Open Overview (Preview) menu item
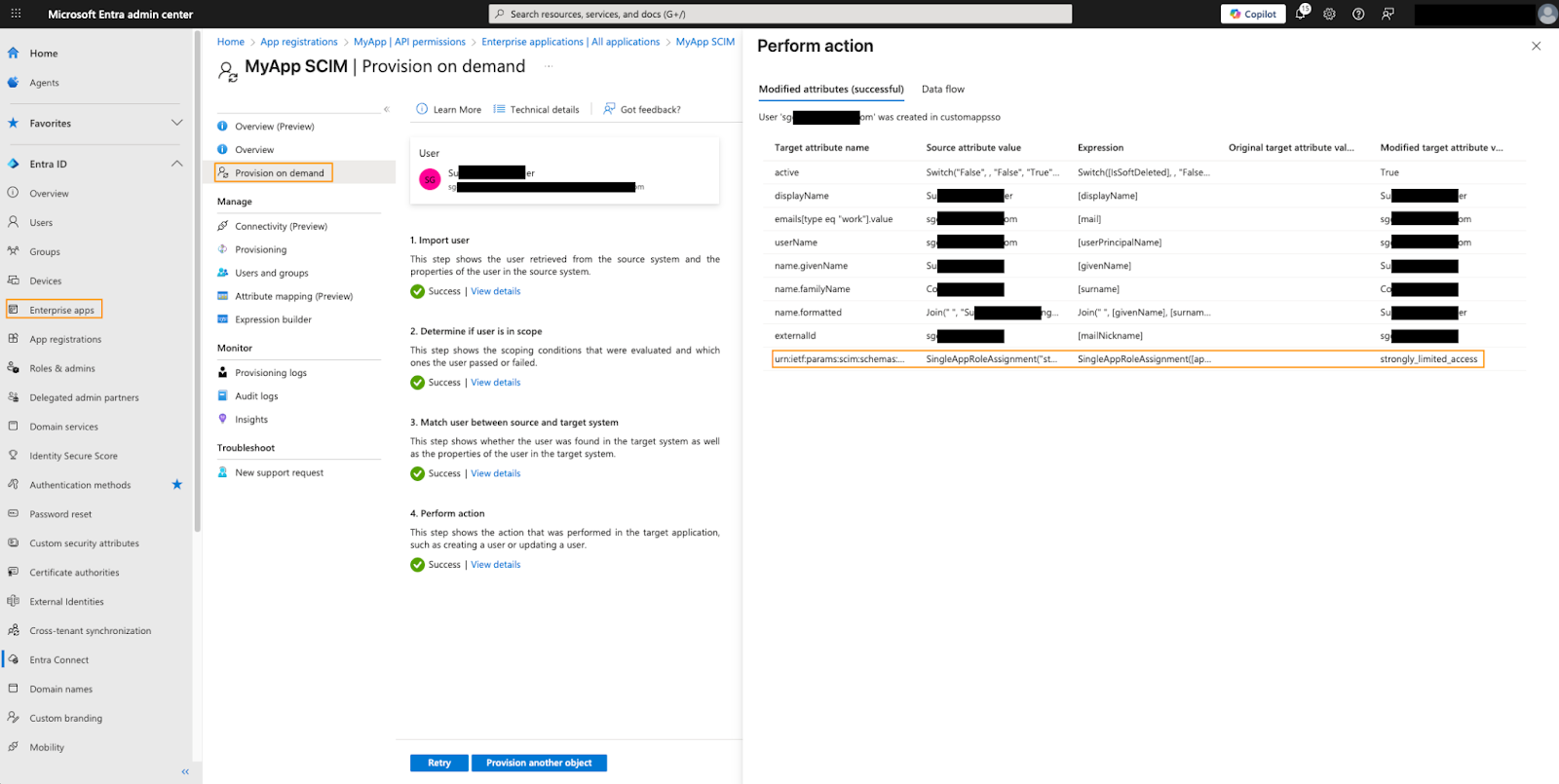This screenshot has width=1559, height=784. [274, 127]
